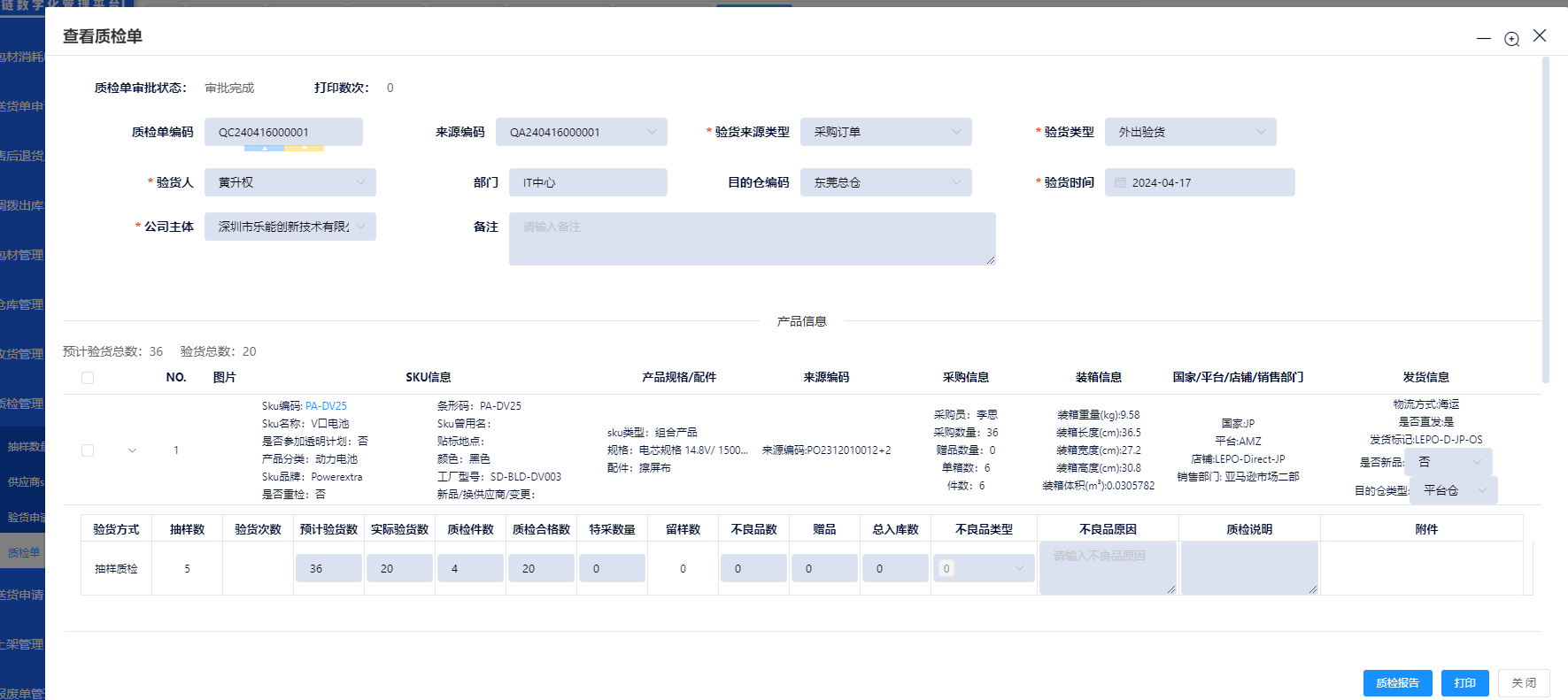Open the 验货来源类型 dropdown showing 采购订单
The height and width of the screenshot is (700, 1568).
(x=885, y=132)
